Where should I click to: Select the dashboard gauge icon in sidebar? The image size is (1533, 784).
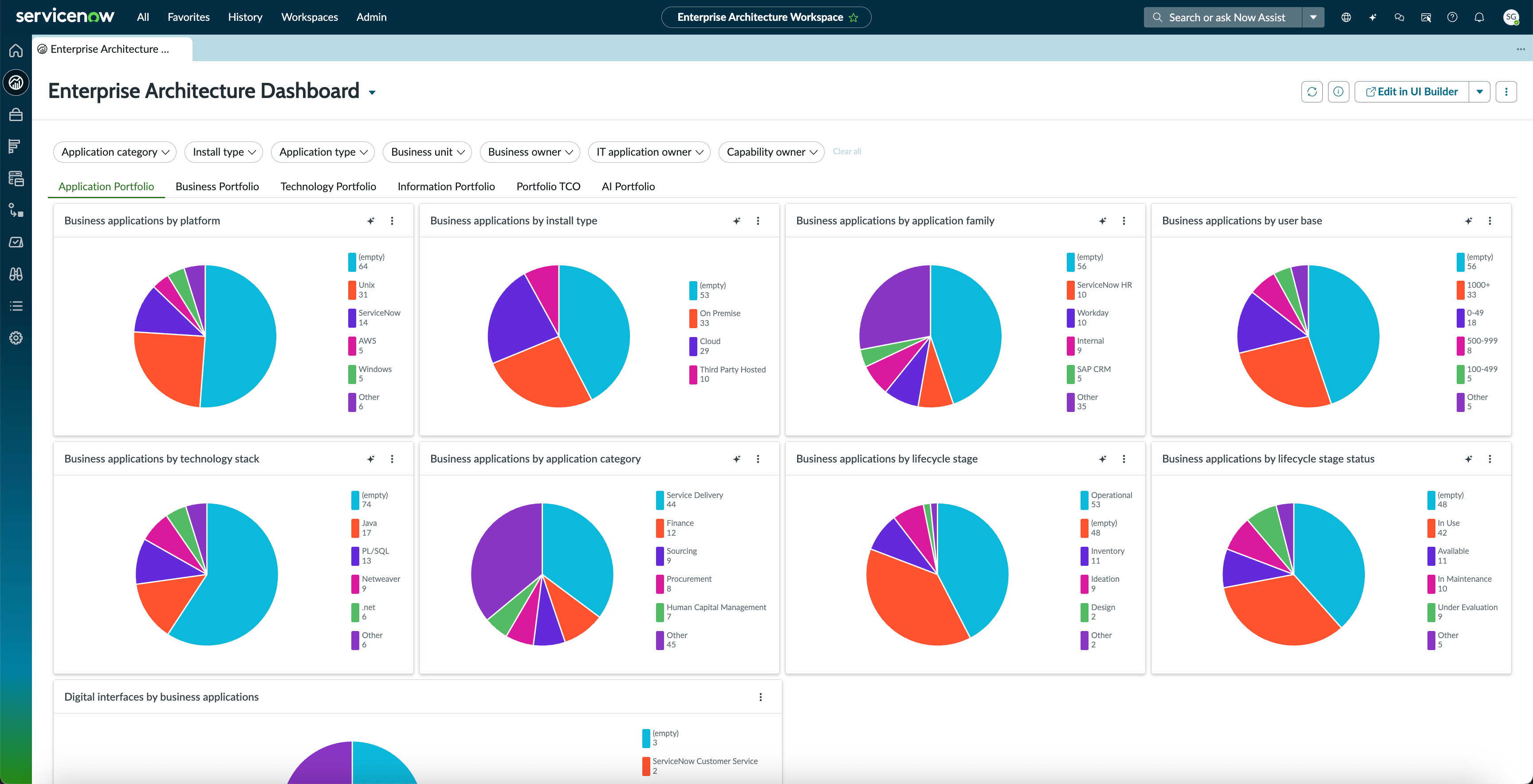point(16,82)
